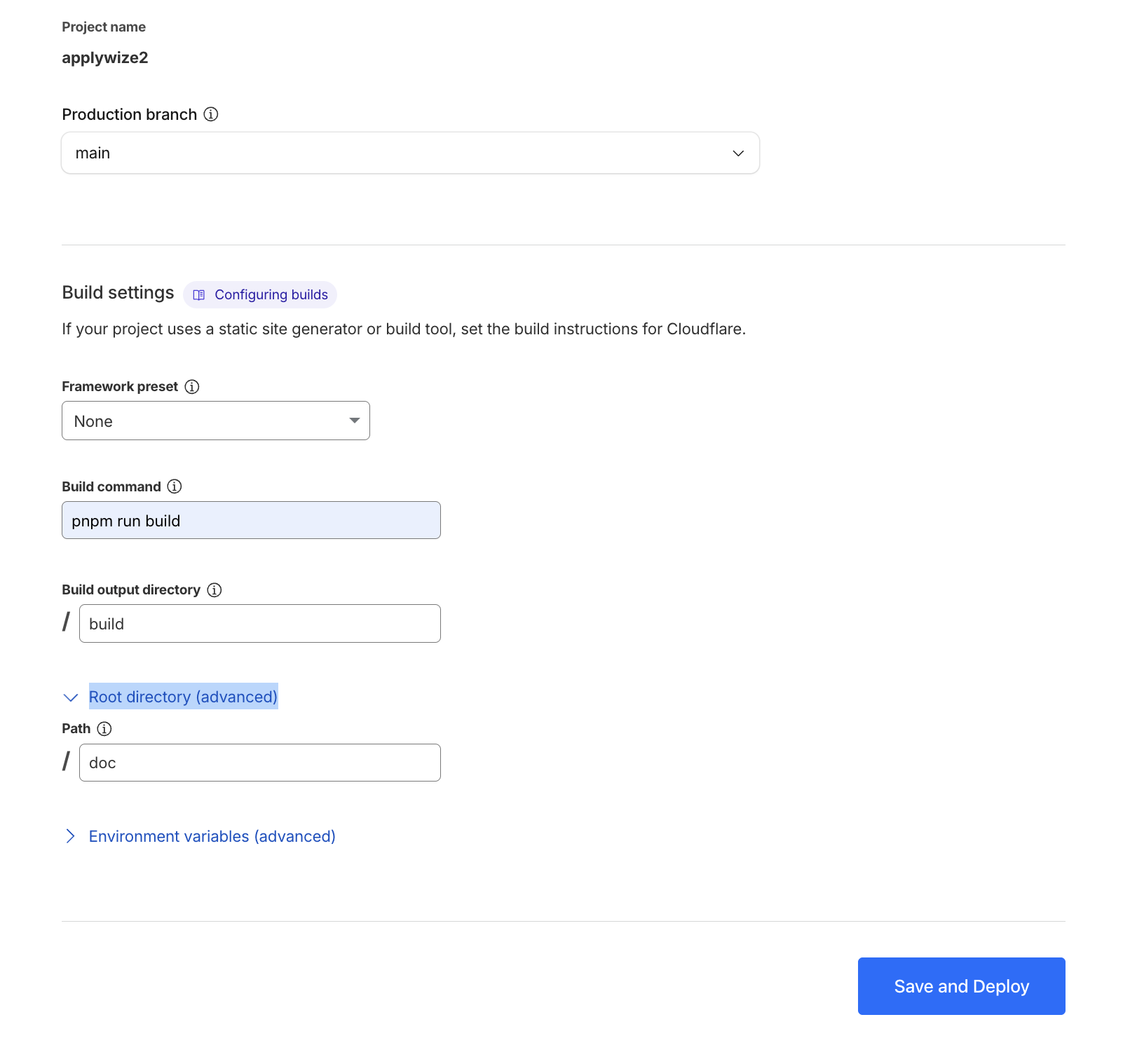Viewport: 1123px width, 1064px height.
Task: Click the book icon in the Configuring builds badge
Action: pyautogui.click(x=200, y=294)
